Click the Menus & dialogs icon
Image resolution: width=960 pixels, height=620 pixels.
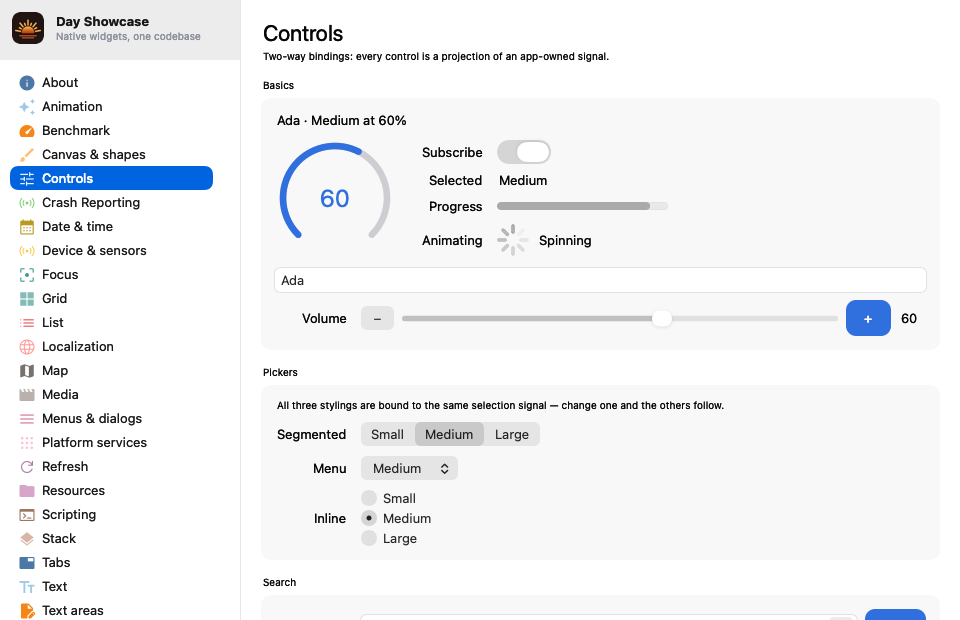(x=27, y=419)
